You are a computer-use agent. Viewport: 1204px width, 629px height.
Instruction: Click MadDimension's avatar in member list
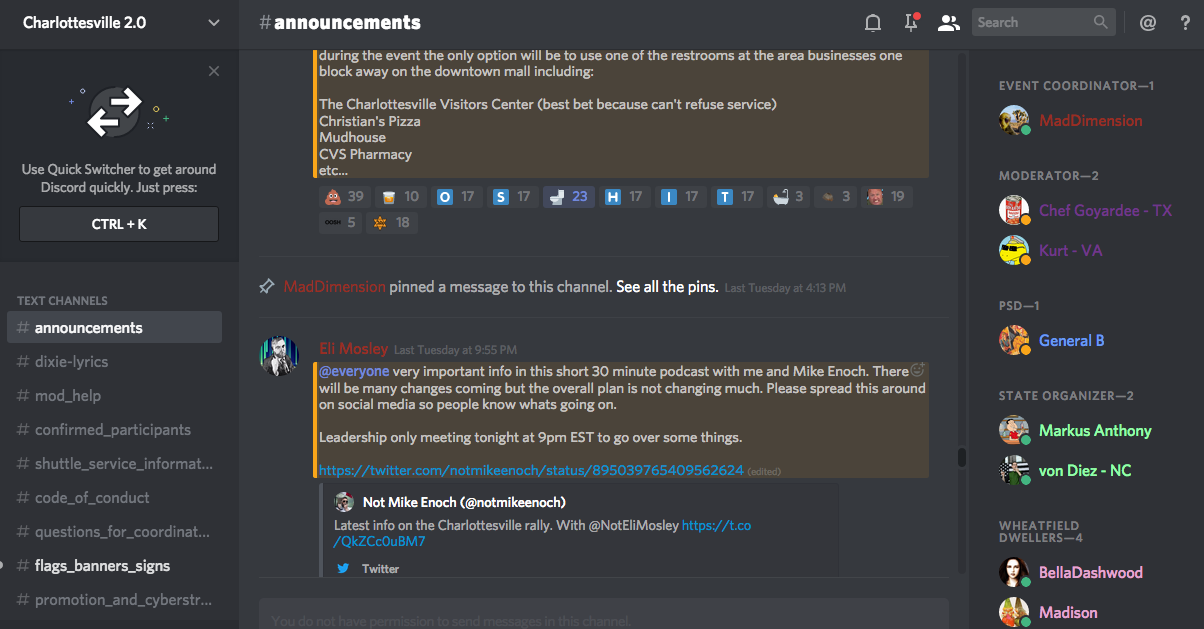click(x=1014, y=120)
